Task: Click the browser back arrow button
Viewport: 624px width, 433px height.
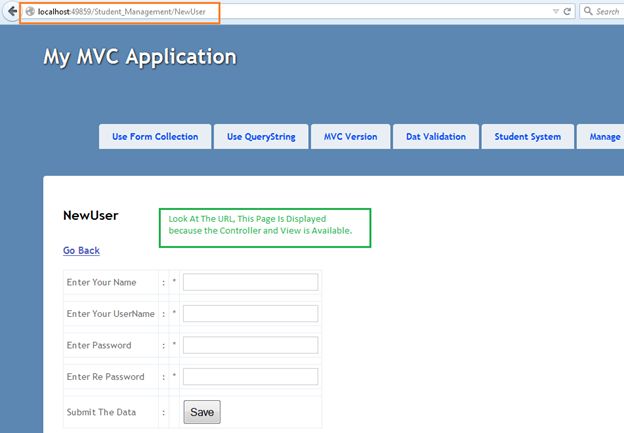Action: point(12,11)
